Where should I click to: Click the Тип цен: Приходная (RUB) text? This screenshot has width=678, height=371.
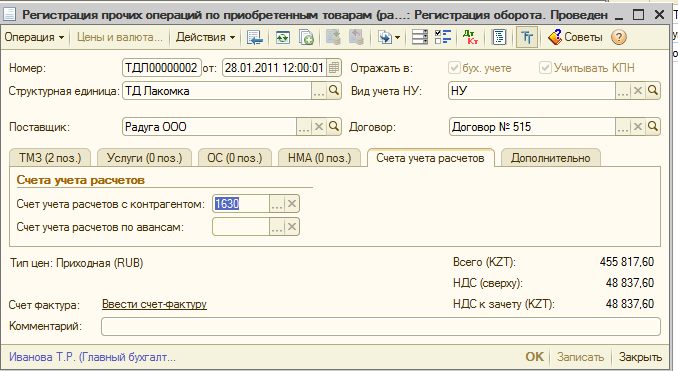coord(77,263)
